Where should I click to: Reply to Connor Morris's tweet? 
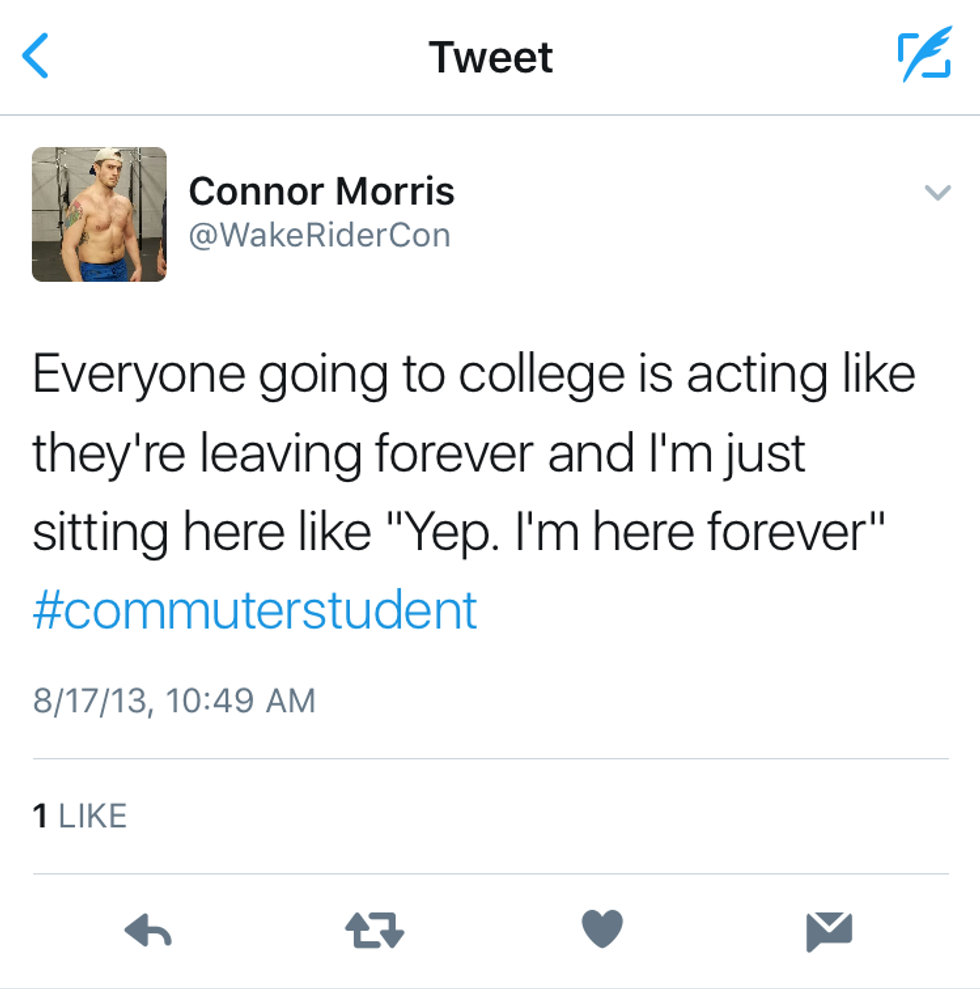148,932
